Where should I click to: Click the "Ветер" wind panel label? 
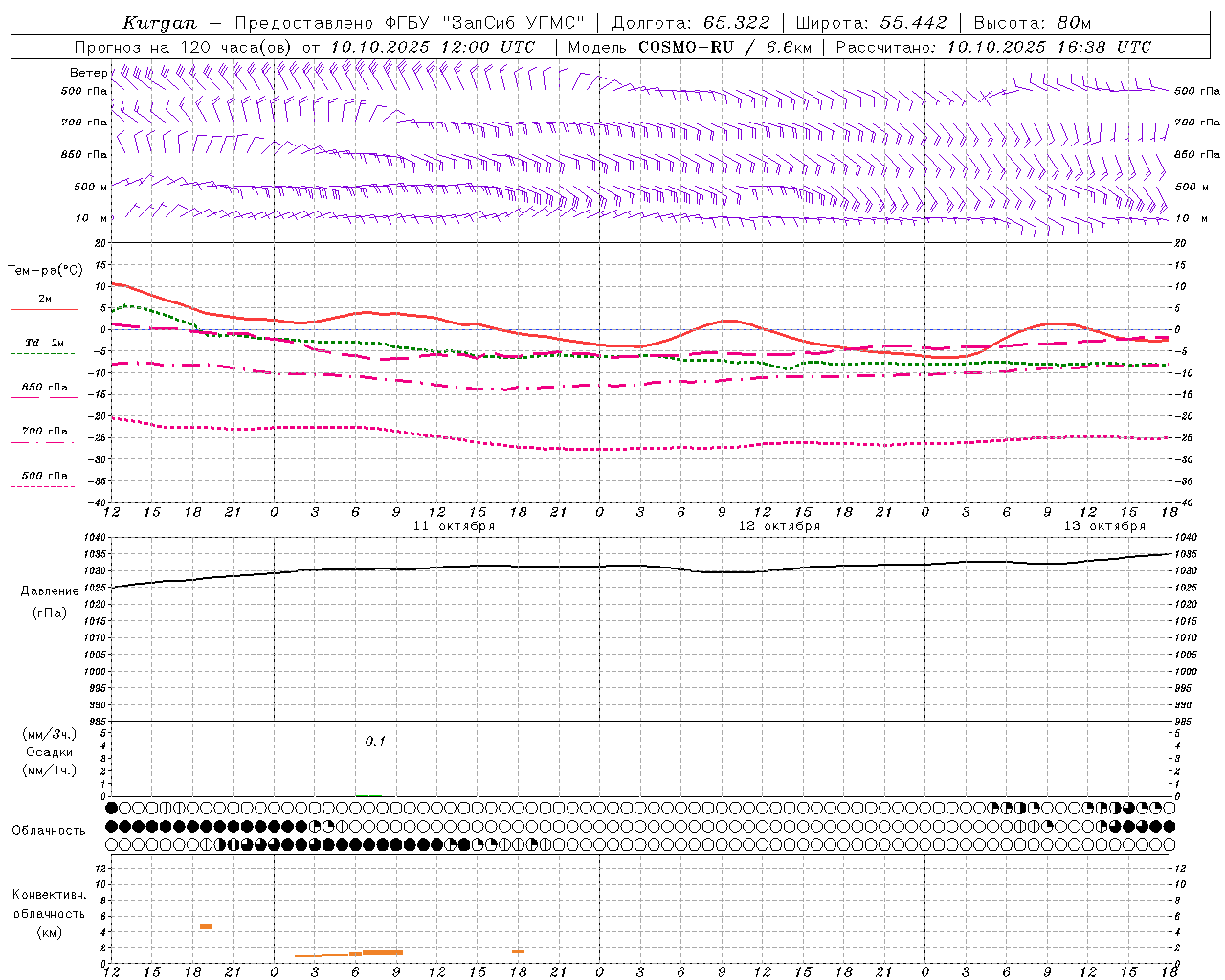click(89, 73)
